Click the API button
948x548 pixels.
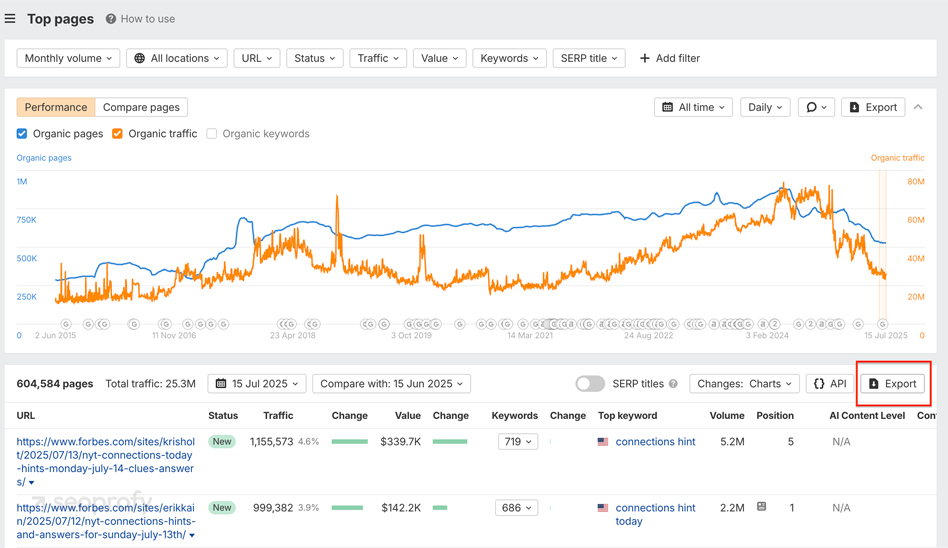830,383
